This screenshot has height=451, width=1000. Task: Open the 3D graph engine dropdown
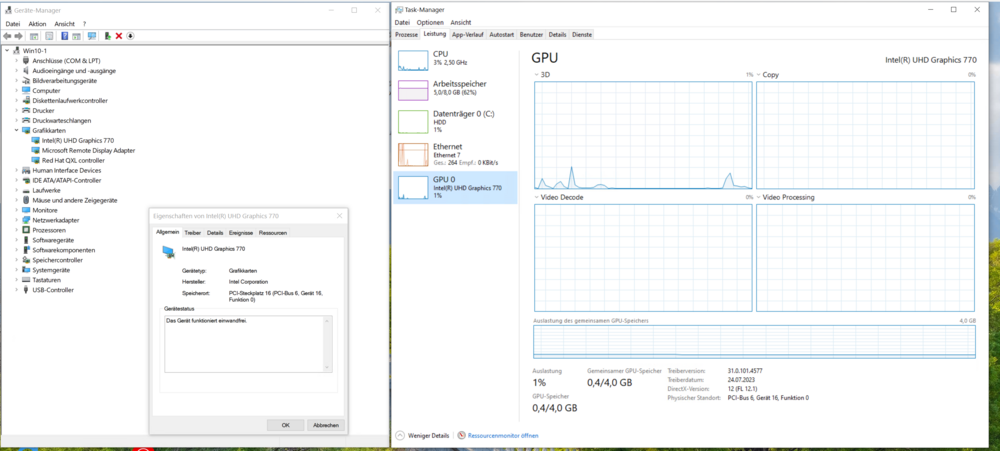point(536,75)
